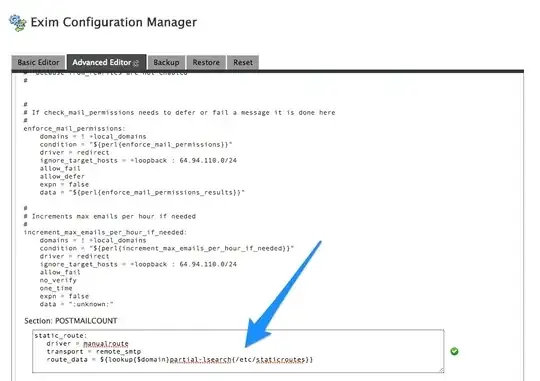Click the "one_time" config line
Image resolution: width=540 pixels, height=381 pixels.
click(x=56, y=288)
